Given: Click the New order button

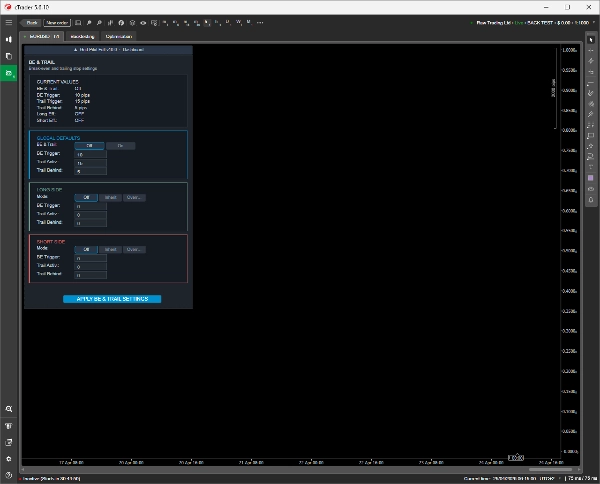Looking at the screenshot, I should point(57,23).
